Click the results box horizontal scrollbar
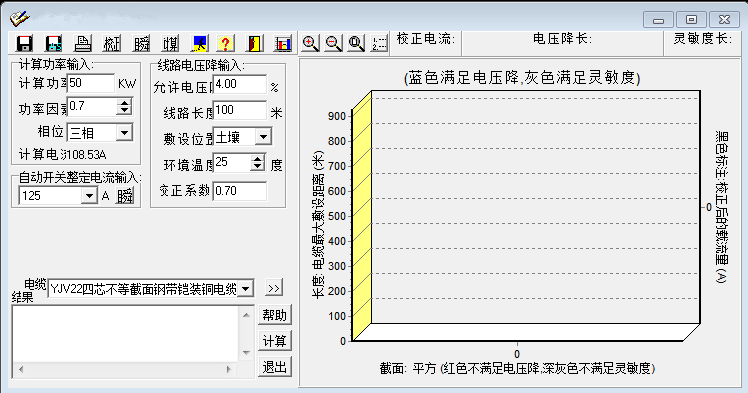Viewport: 748px width, 393px height. (x=125, y=369)
